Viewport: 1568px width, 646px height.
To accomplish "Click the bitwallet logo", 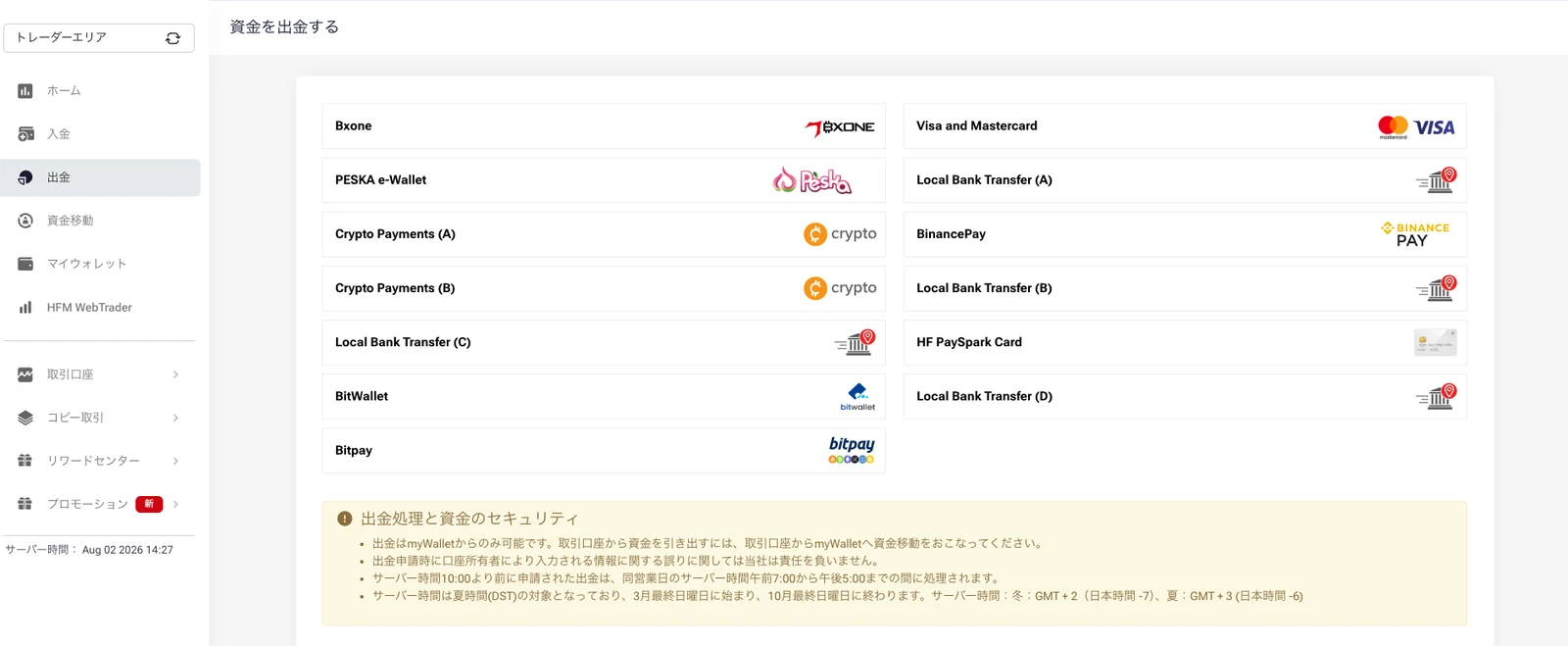I will (857, 397).
